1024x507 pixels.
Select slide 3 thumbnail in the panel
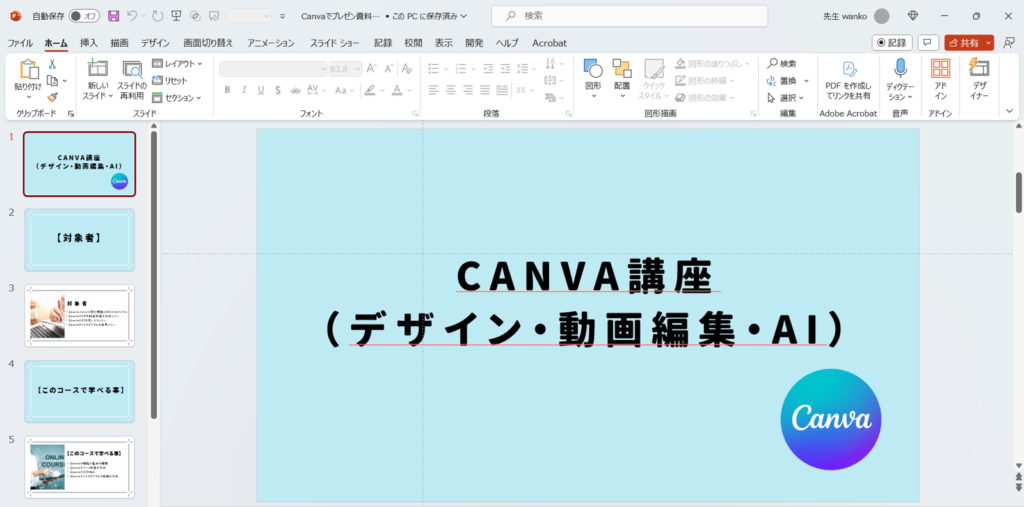coord(79,313)
